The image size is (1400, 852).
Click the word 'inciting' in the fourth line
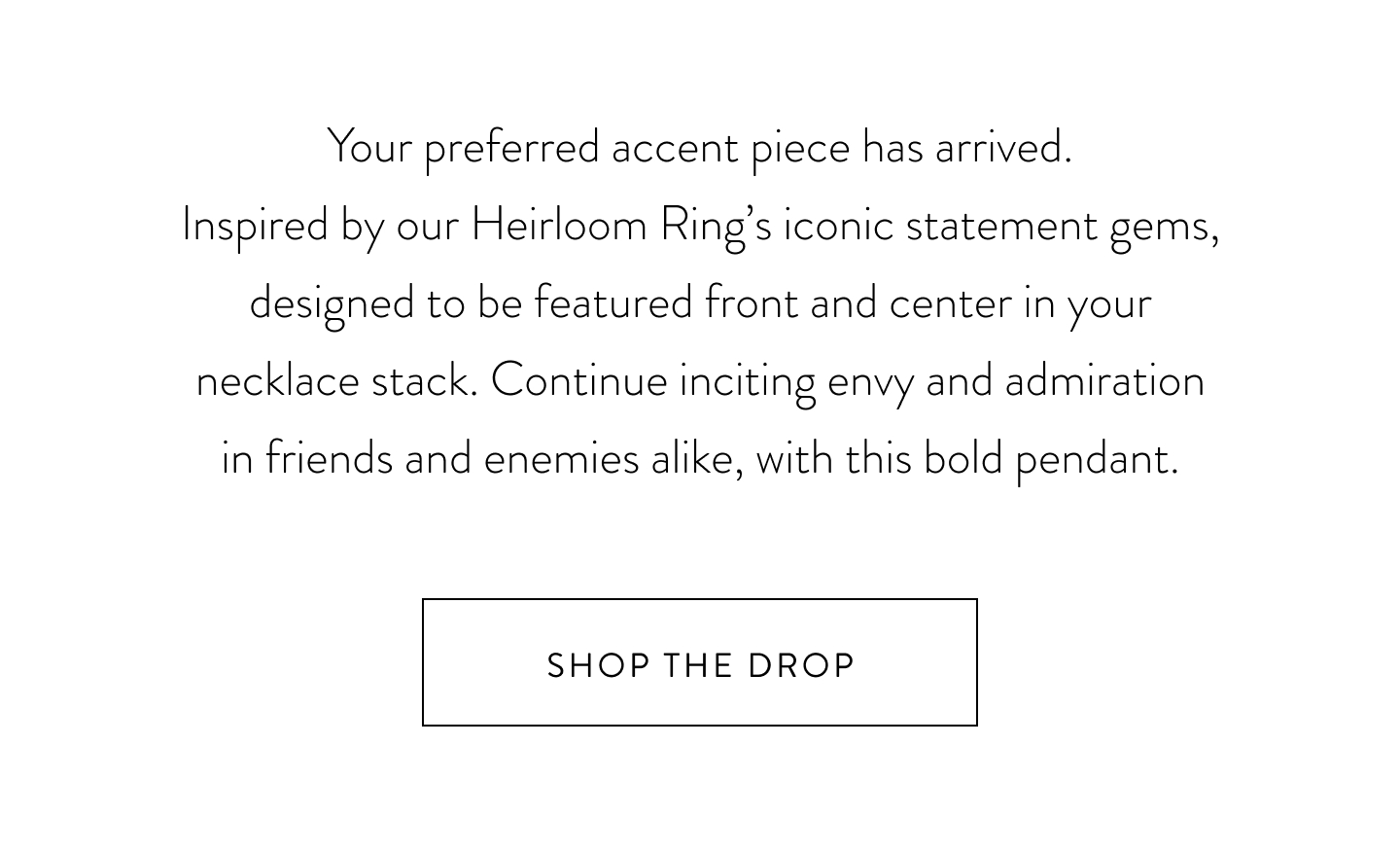coord(748,382)
